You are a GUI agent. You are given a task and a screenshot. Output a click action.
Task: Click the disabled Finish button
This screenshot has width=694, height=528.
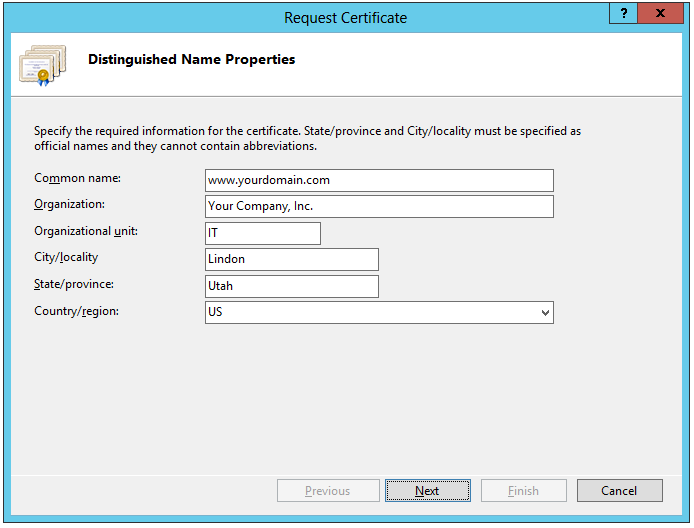[x=523, y=491]
